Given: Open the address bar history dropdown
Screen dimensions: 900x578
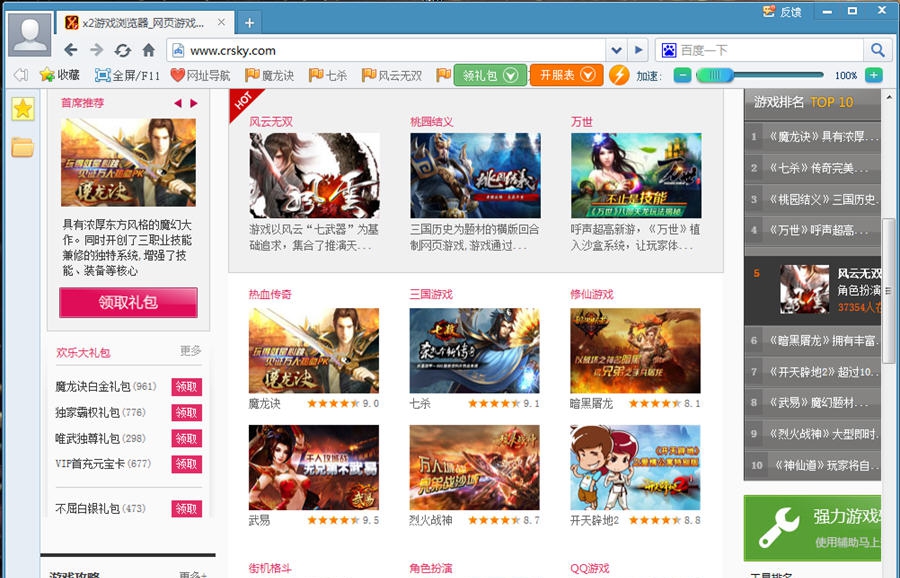Looking at the screenshot, I should pos(616,51).
